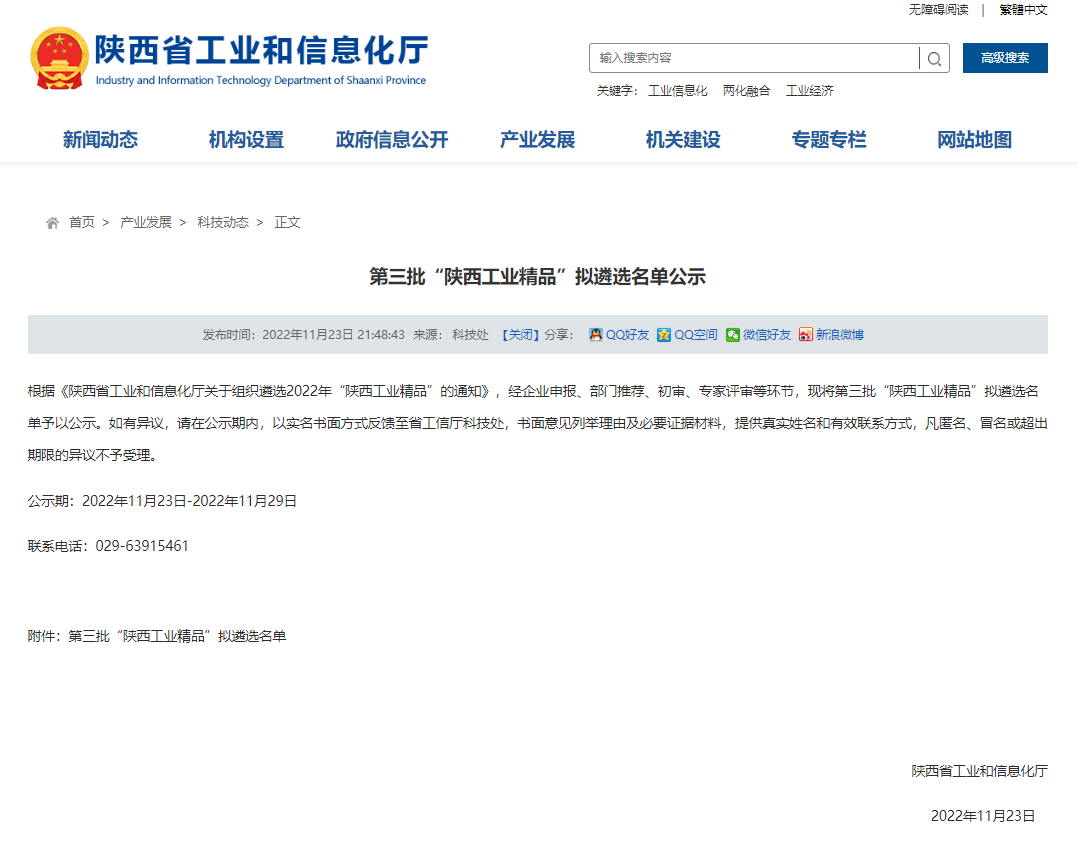
Task: Click the article title 第三批“陕西工业精品”拟遴选名单公示
Action: 538,276
